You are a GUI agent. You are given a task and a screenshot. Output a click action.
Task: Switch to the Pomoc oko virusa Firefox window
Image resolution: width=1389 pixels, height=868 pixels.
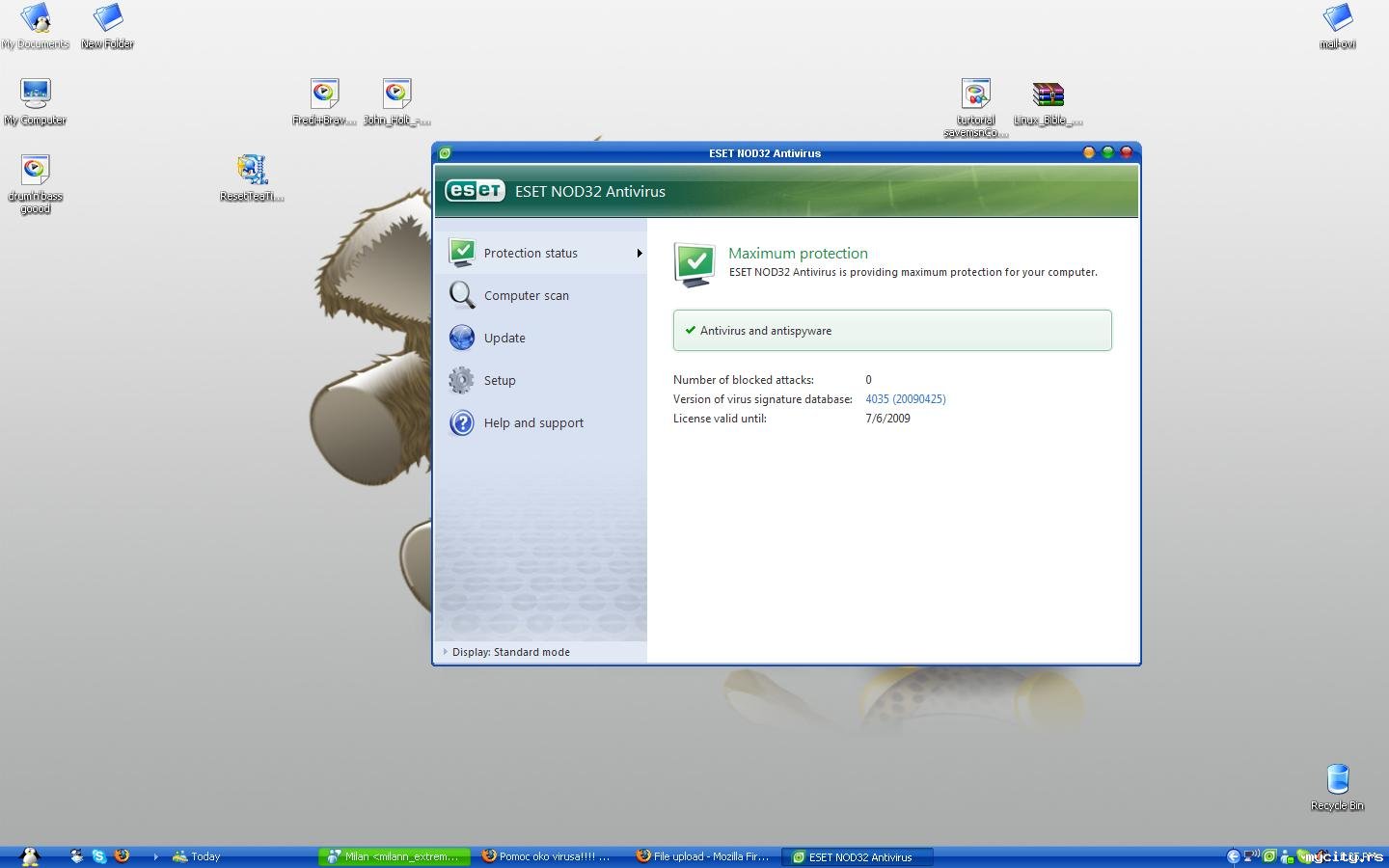(x=547, y=856)
